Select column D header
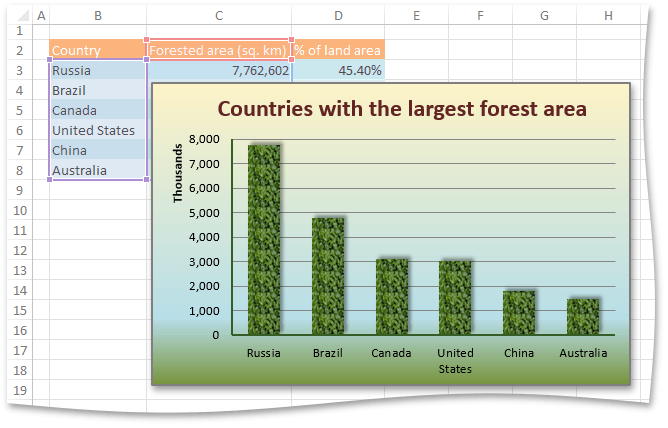The height and width of the screenshot is (428, 668). pos(338,16)
